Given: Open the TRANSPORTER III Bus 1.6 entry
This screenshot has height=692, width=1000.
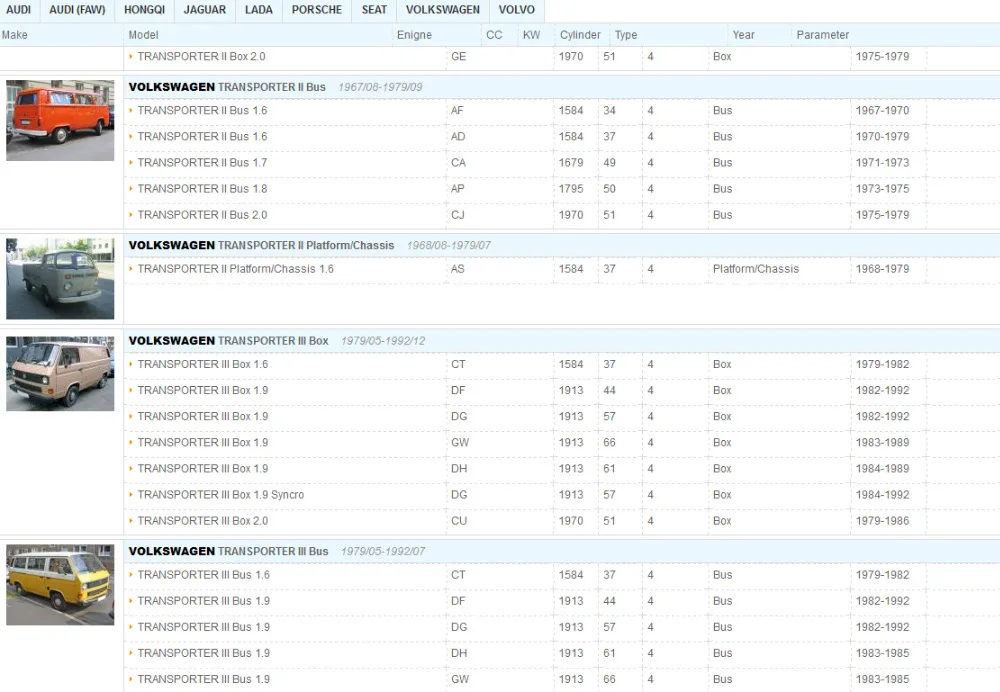Looking at the screenshot, I should [203, 575].
